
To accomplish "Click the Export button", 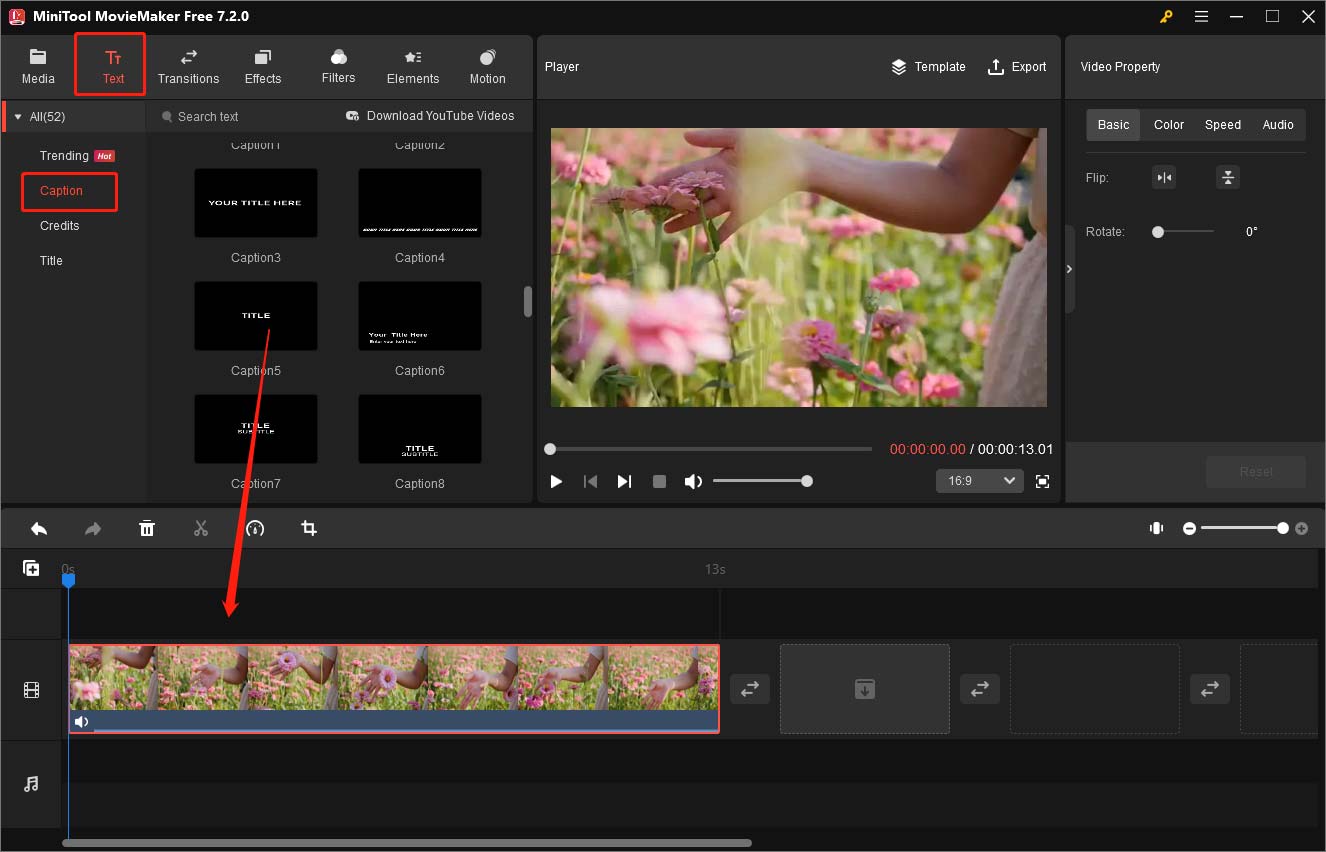I will pos(1016,66).
